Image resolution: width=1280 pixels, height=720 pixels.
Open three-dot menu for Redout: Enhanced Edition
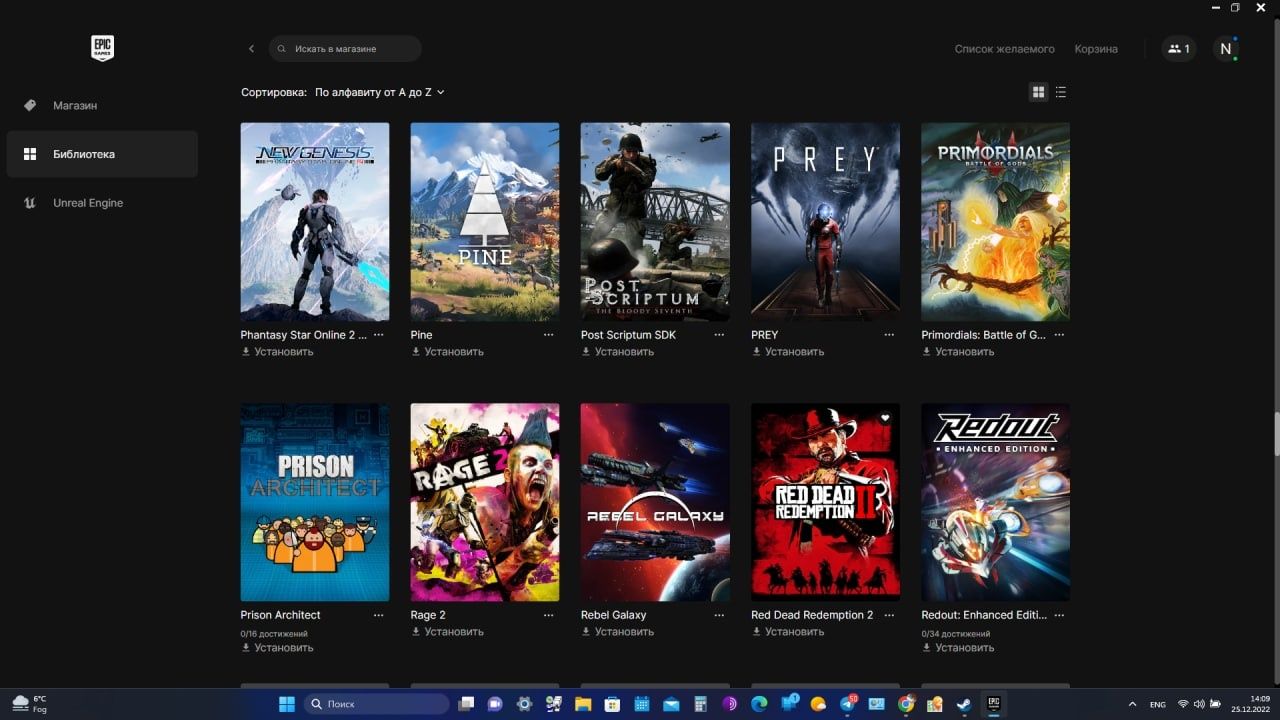pos(1059,615)
